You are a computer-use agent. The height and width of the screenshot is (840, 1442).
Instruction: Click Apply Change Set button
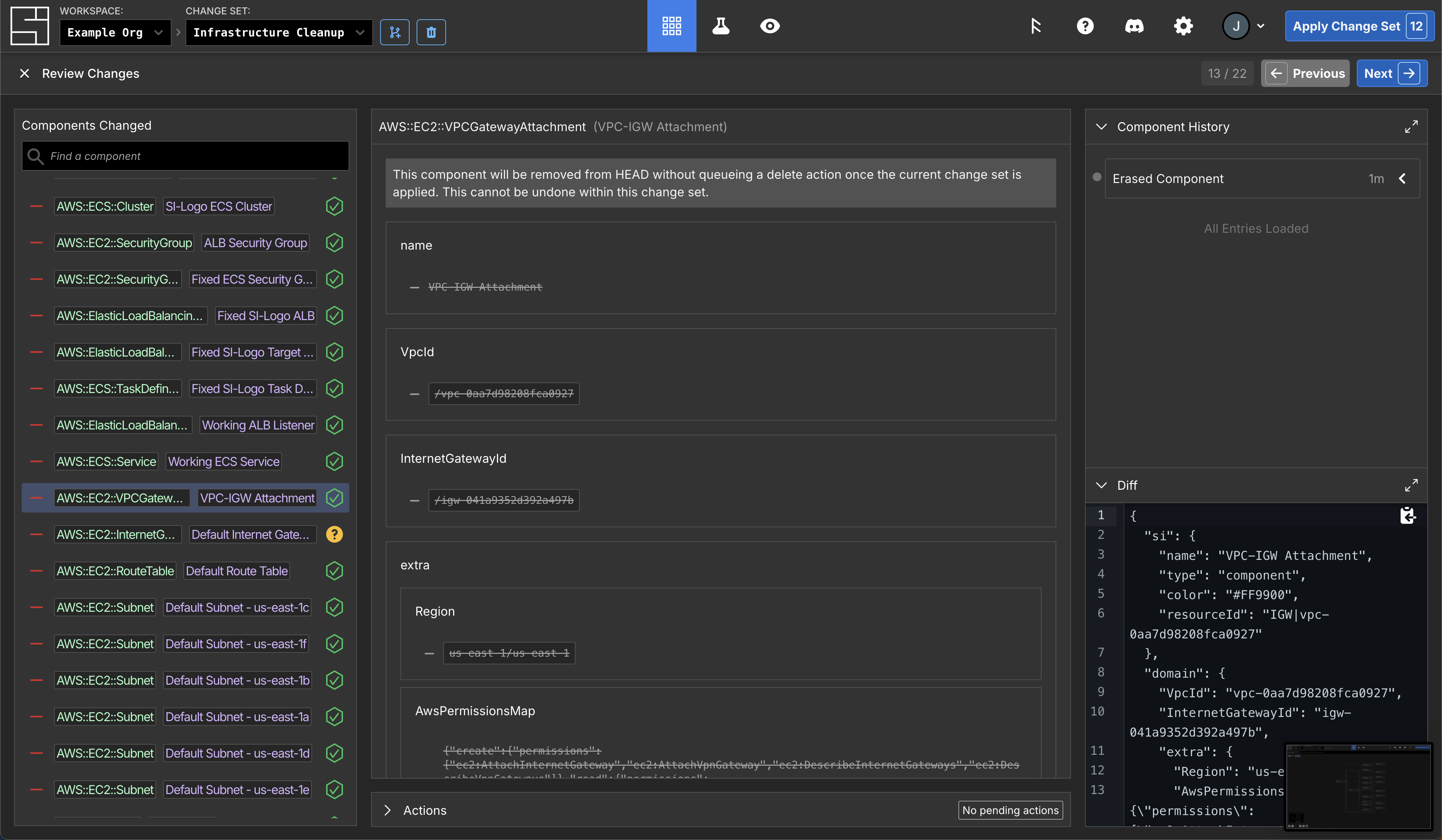[x=1360, y=26]
